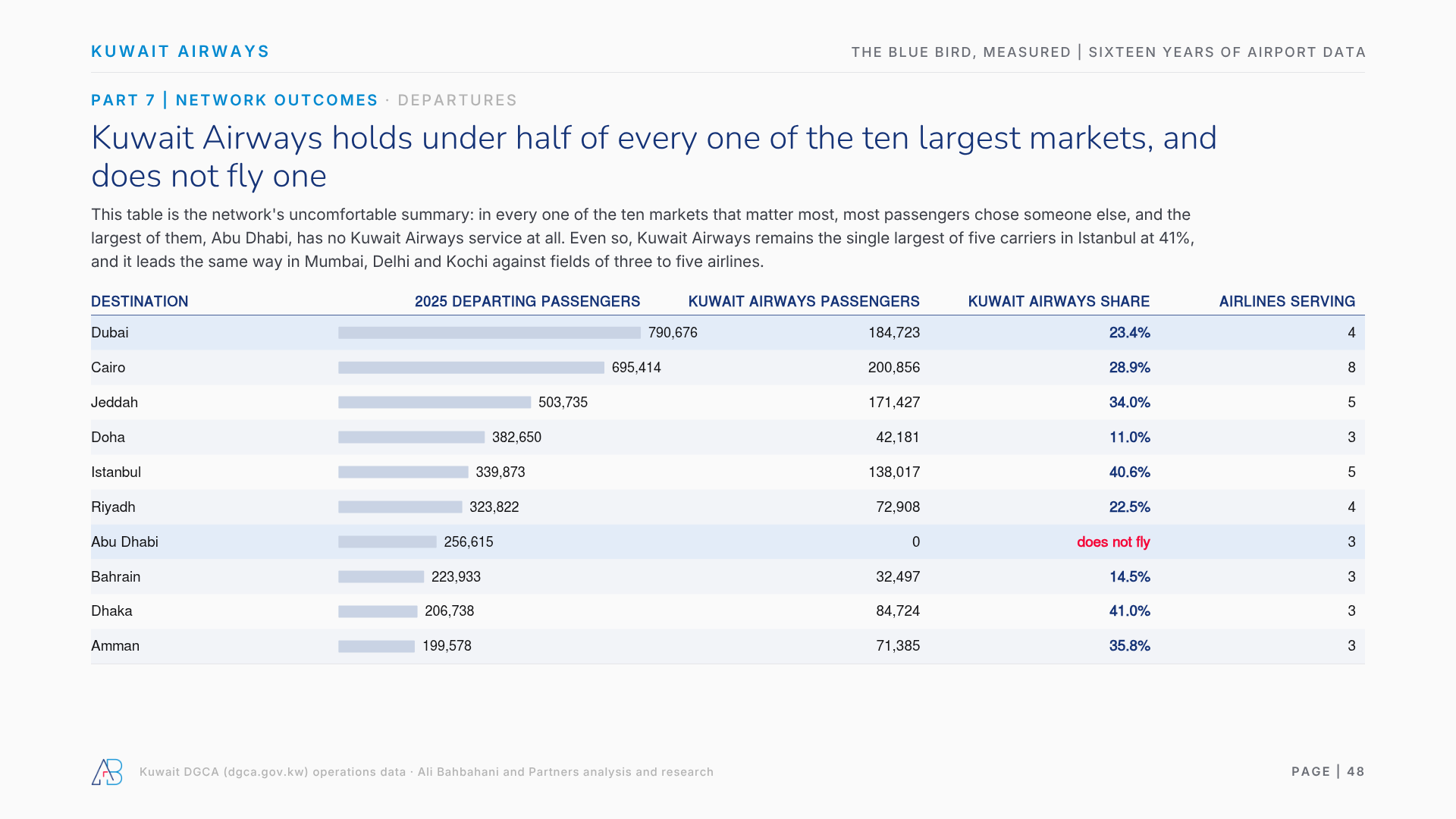Click the AIRLINES SERVING column header
This screenshot has height=819, width=1456.
point(1287,302)
